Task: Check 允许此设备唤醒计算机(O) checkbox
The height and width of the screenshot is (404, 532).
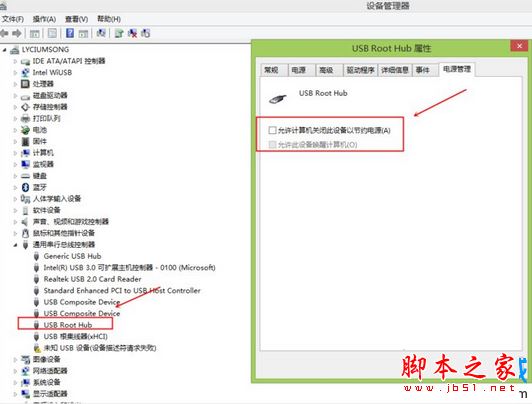Action: [272, 145]
